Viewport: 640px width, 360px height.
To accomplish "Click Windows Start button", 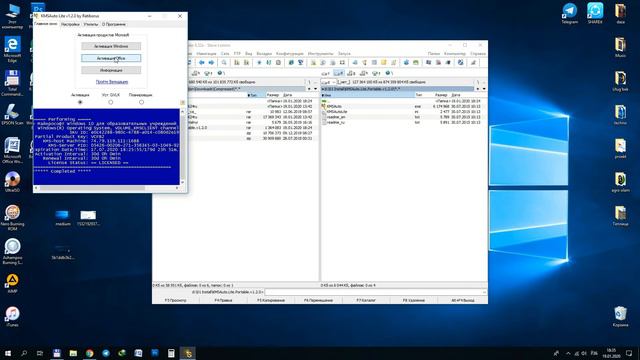I will [x=8, y=353].
